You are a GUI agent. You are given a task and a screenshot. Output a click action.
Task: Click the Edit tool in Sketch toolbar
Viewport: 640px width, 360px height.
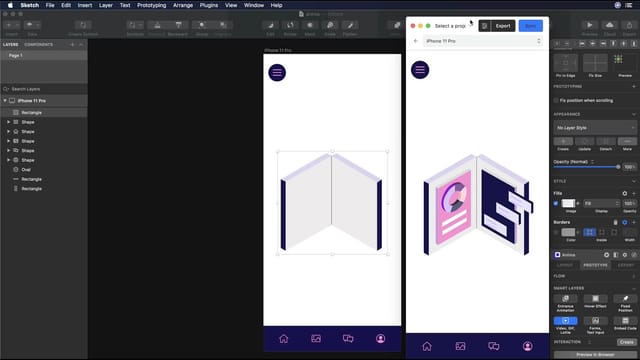[270, 25]
